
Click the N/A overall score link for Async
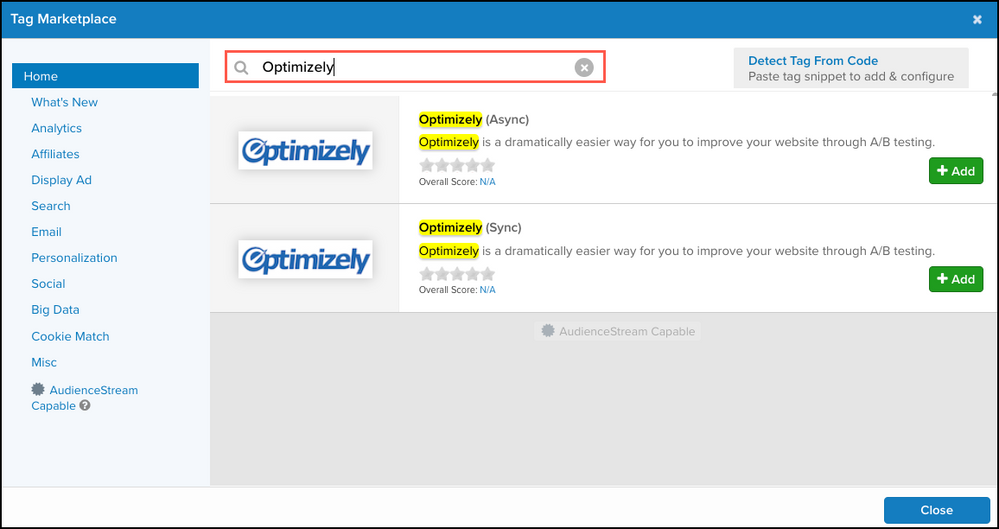pyautogui.click(x=487, y=182)
